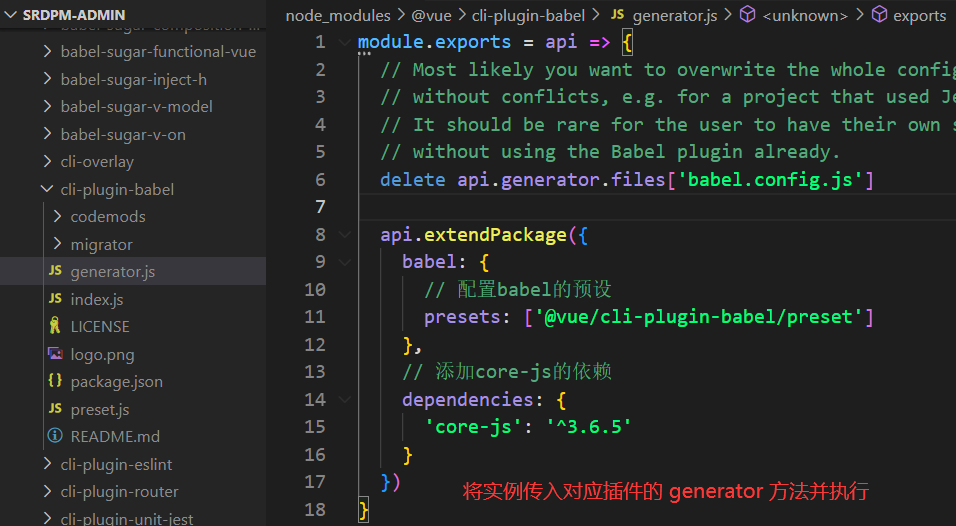Screen dimensions: 956x526
Task: Place cursor on empty line 7
Action: 658,207
